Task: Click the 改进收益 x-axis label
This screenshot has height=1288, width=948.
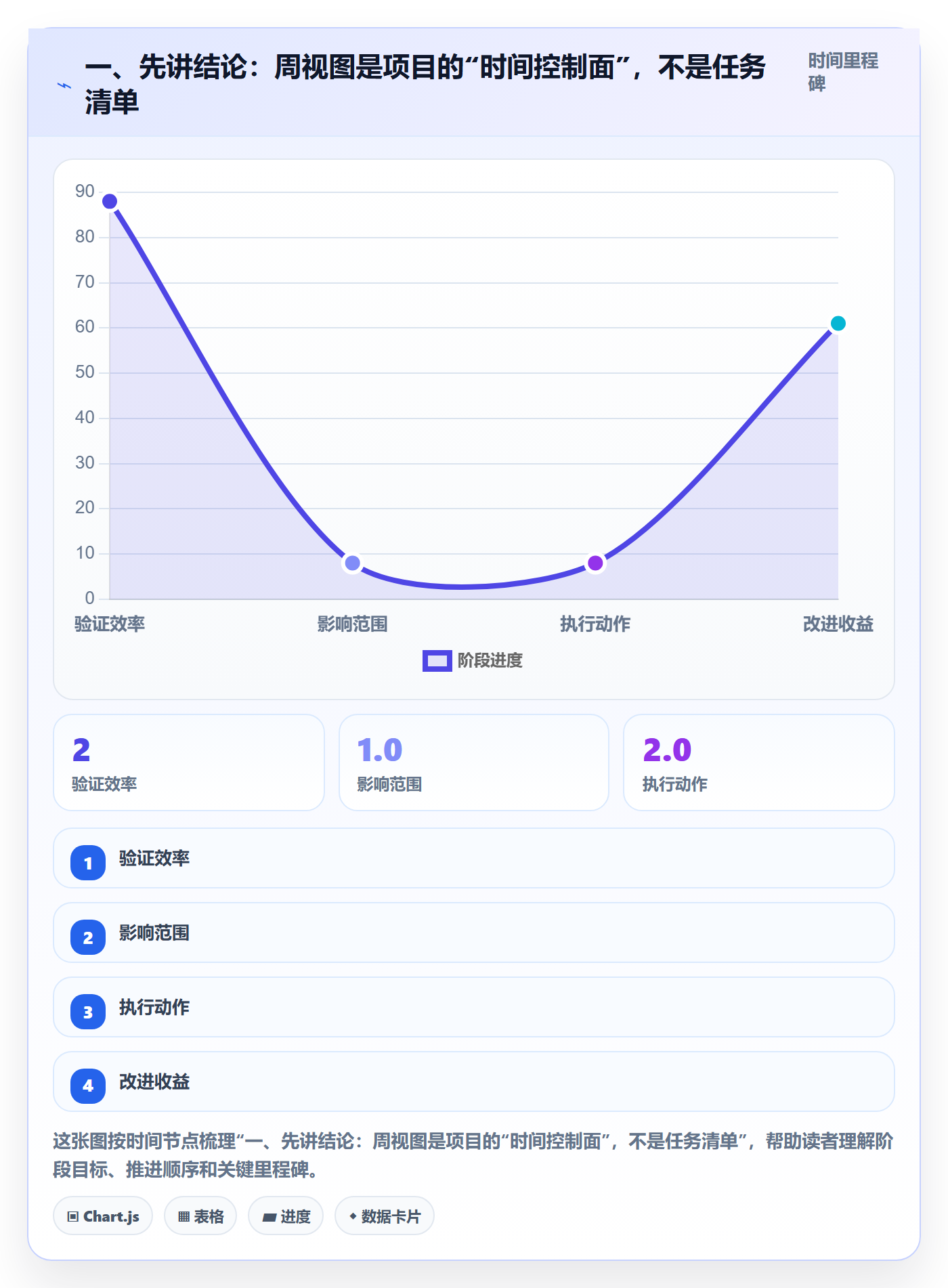Action: (838, 624)
